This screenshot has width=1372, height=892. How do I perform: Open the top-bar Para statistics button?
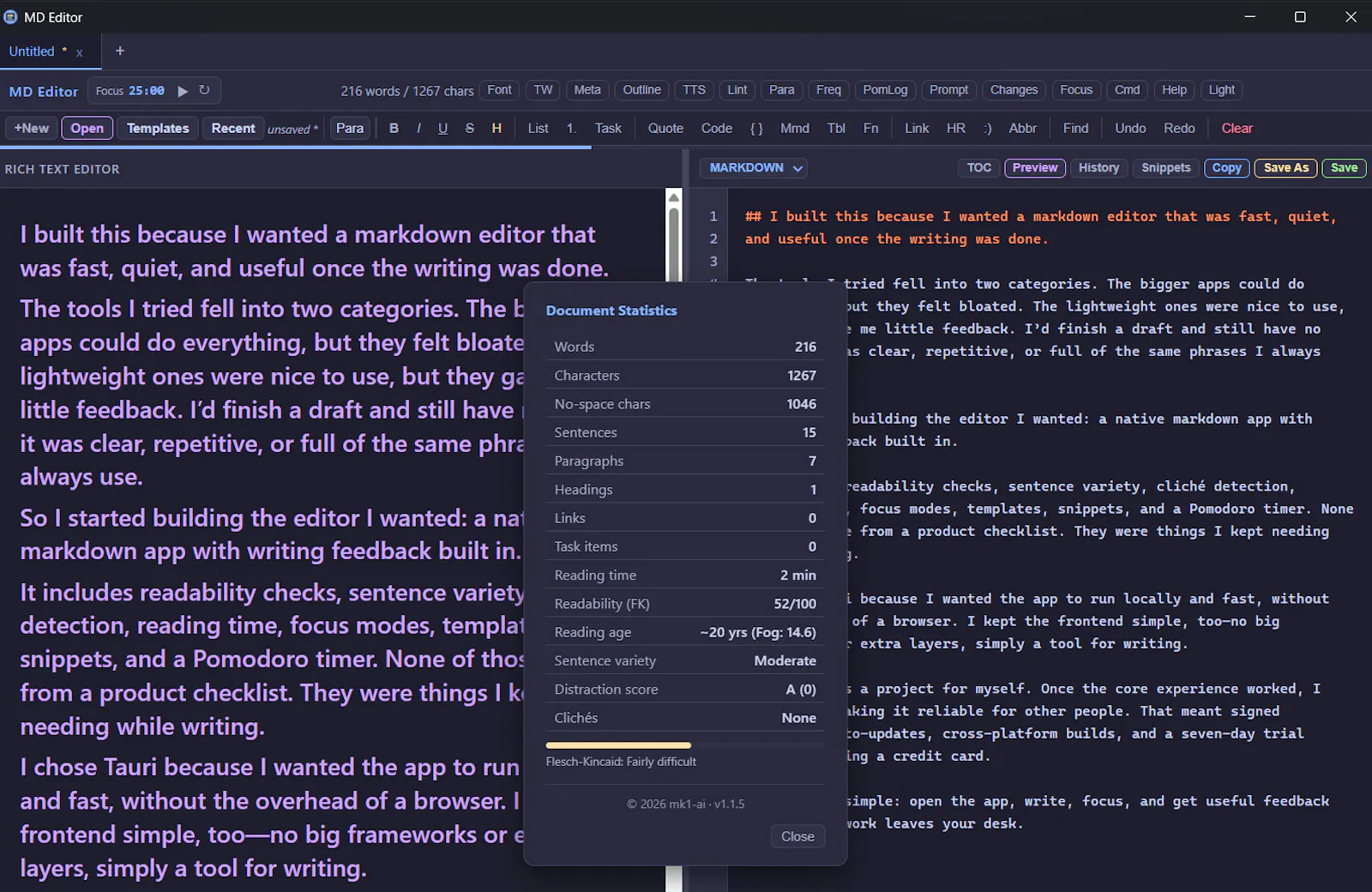(781, 90)
